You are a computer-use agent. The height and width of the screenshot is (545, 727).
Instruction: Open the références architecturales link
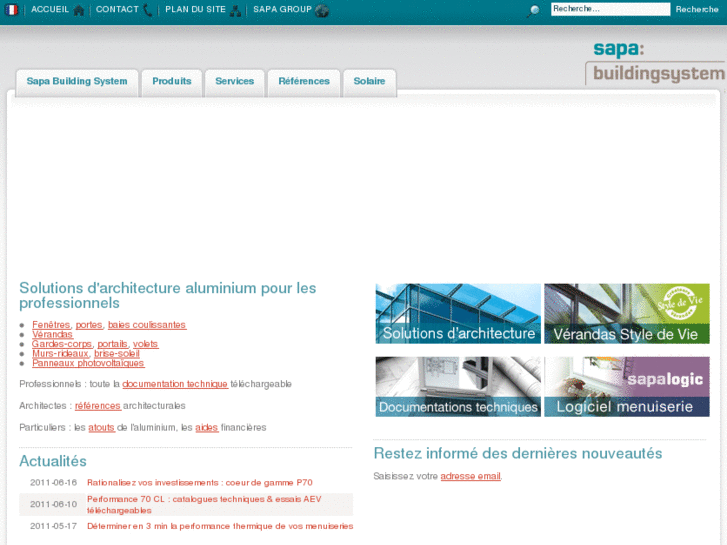pos(98,406)
